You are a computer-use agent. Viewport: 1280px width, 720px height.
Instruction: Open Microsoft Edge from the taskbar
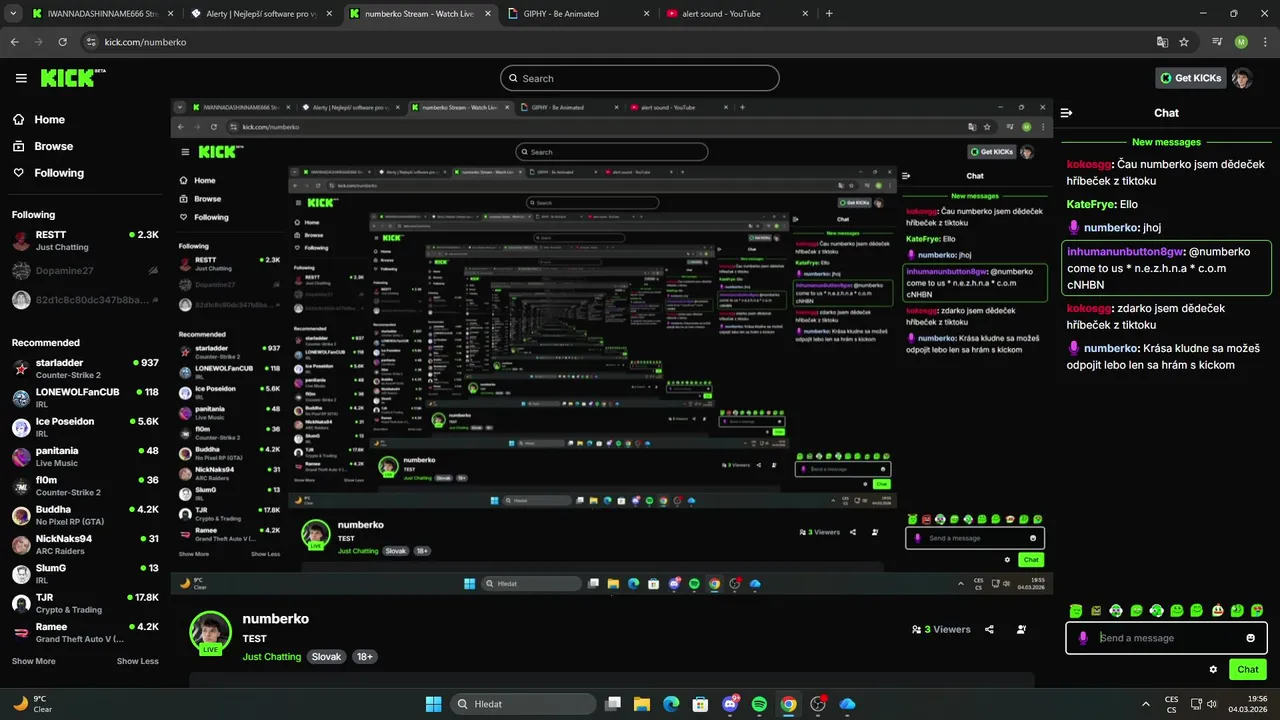pos(671,704)
